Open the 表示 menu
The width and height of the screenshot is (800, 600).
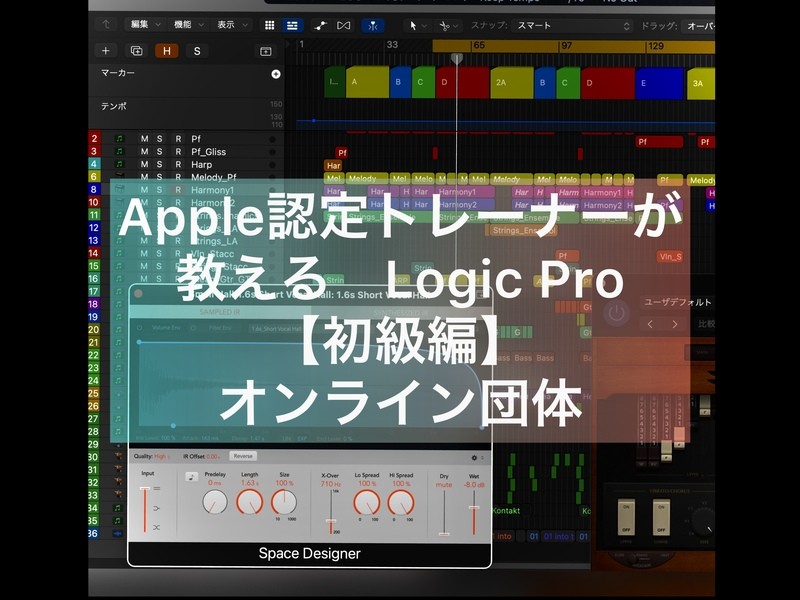click(232, 25)
